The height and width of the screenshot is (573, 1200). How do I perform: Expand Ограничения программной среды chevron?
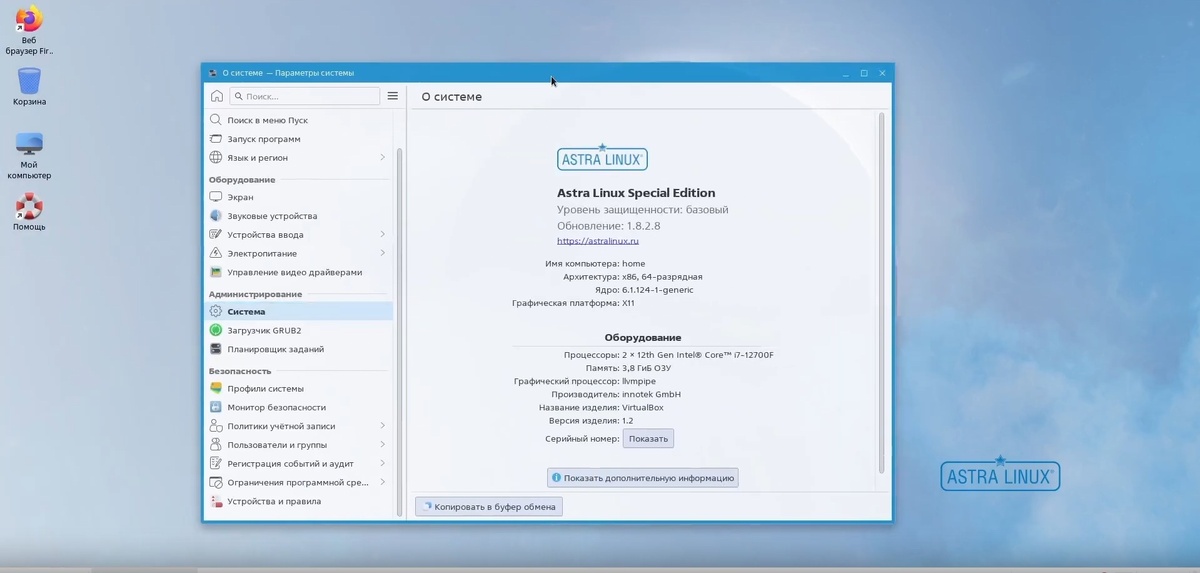(383, 482)
